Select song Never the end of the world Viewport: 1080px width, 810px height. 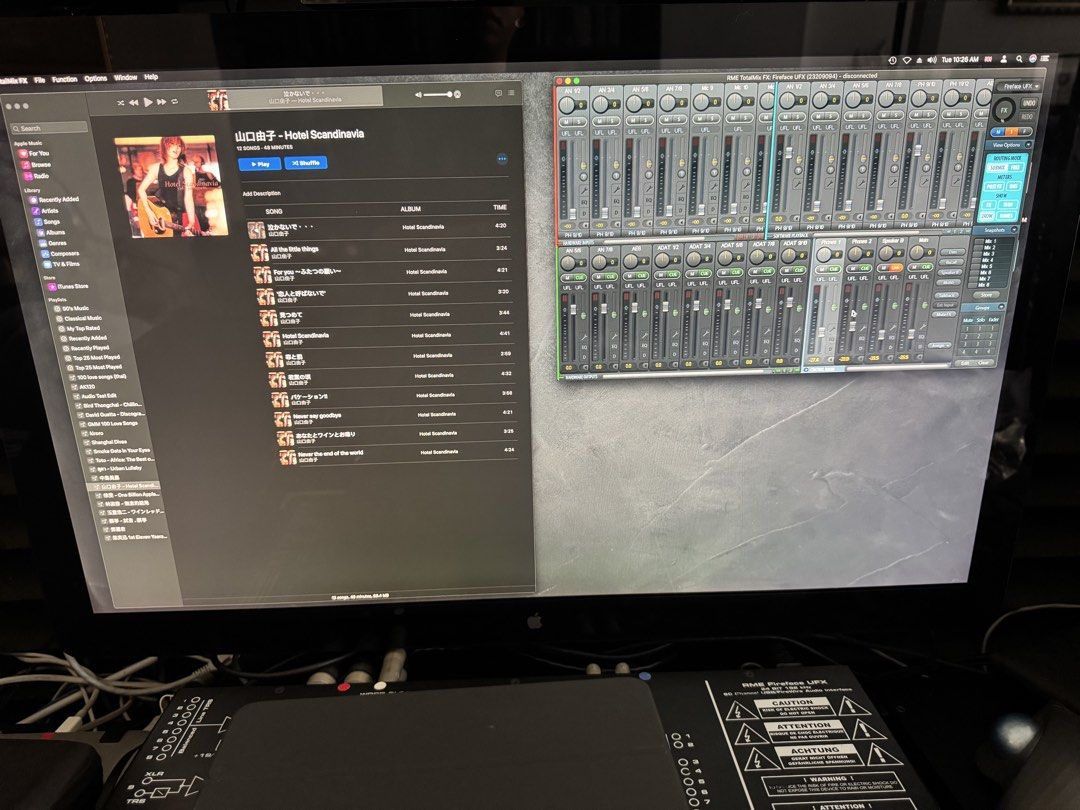tap(400, 455)
